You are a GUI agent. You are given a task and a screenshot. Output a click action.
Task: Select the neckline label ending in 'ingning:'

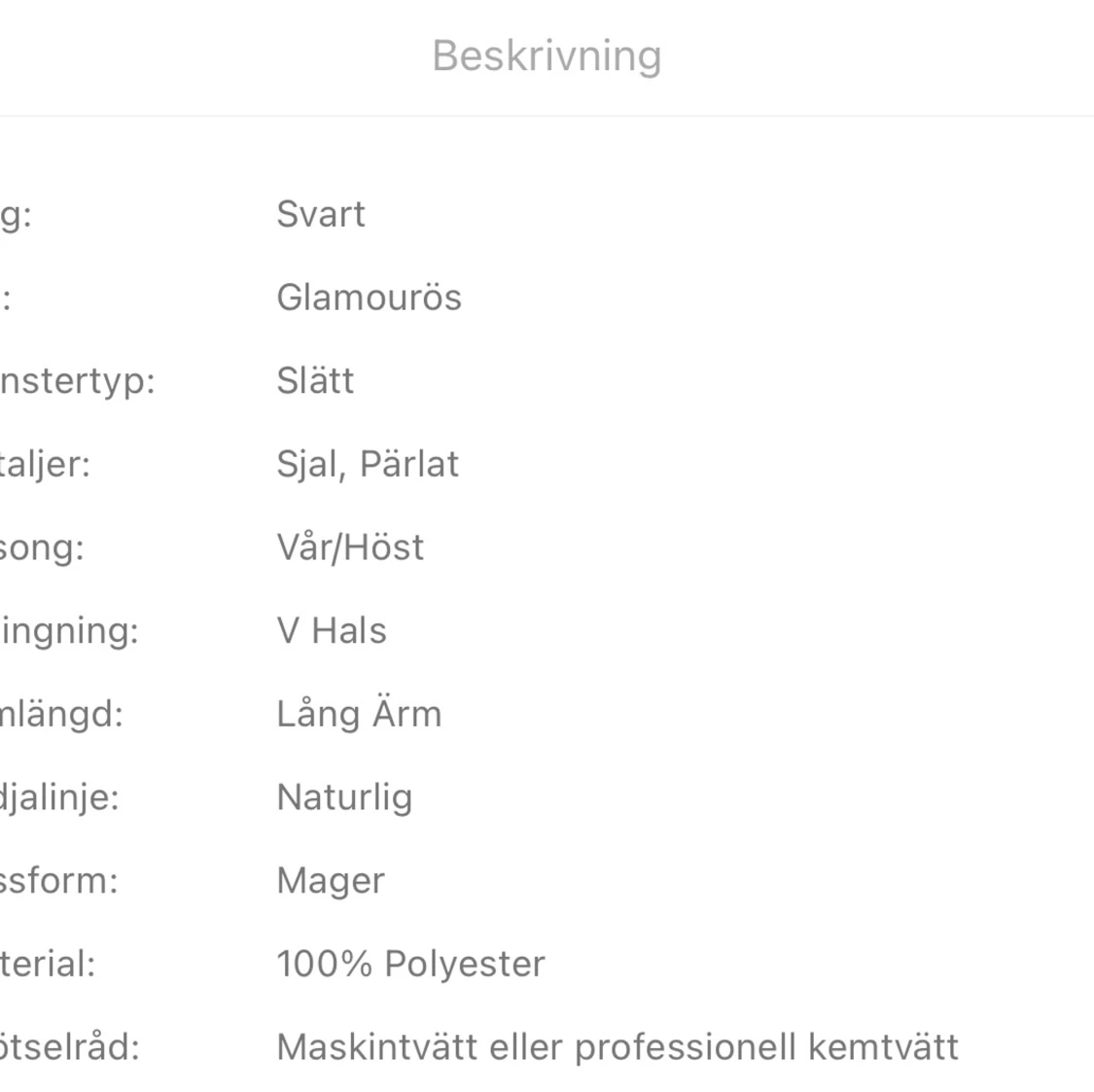pyautogui.click(x=69, y=631)
